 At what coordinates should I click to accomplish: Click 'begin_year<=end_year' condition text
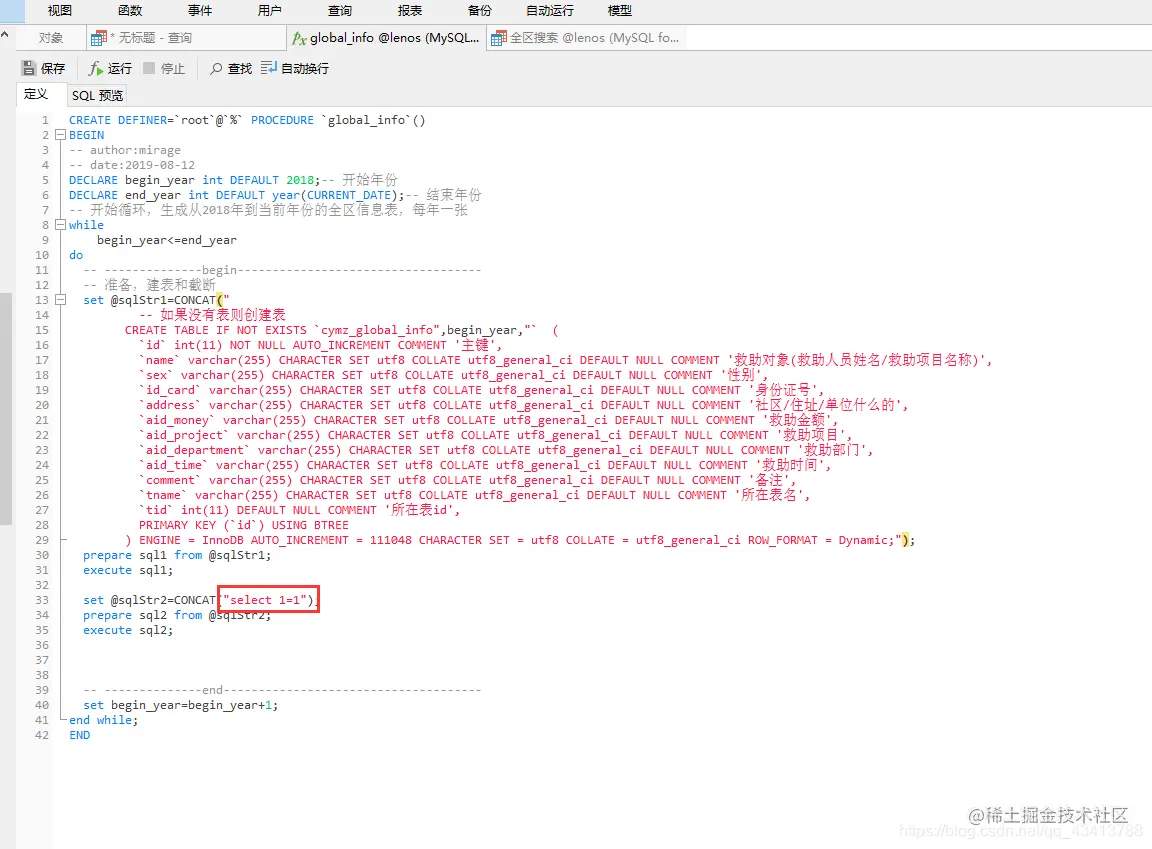pos(167,240)
